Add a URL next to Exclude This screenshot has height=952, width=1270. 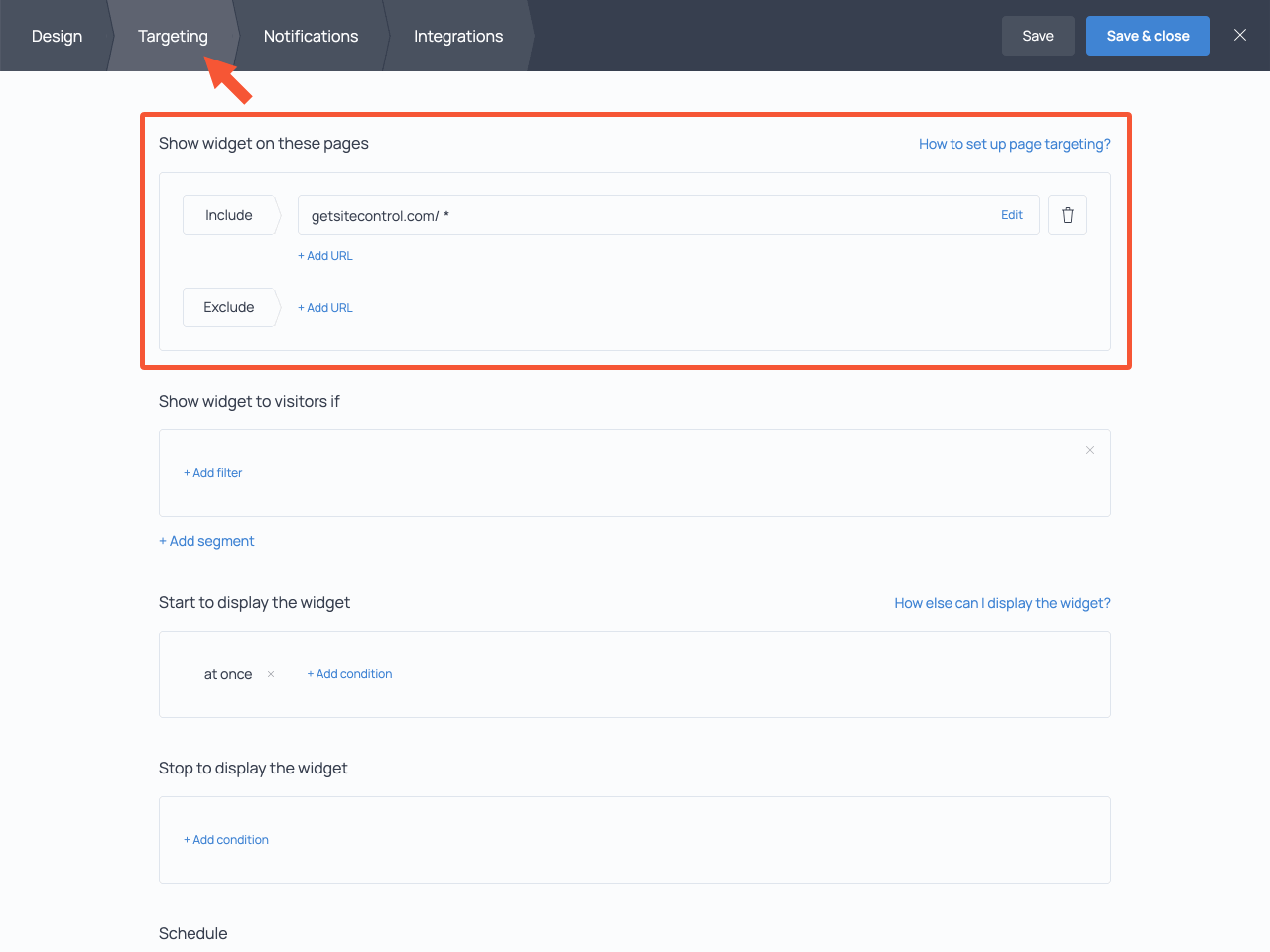(x=324, y=307)
